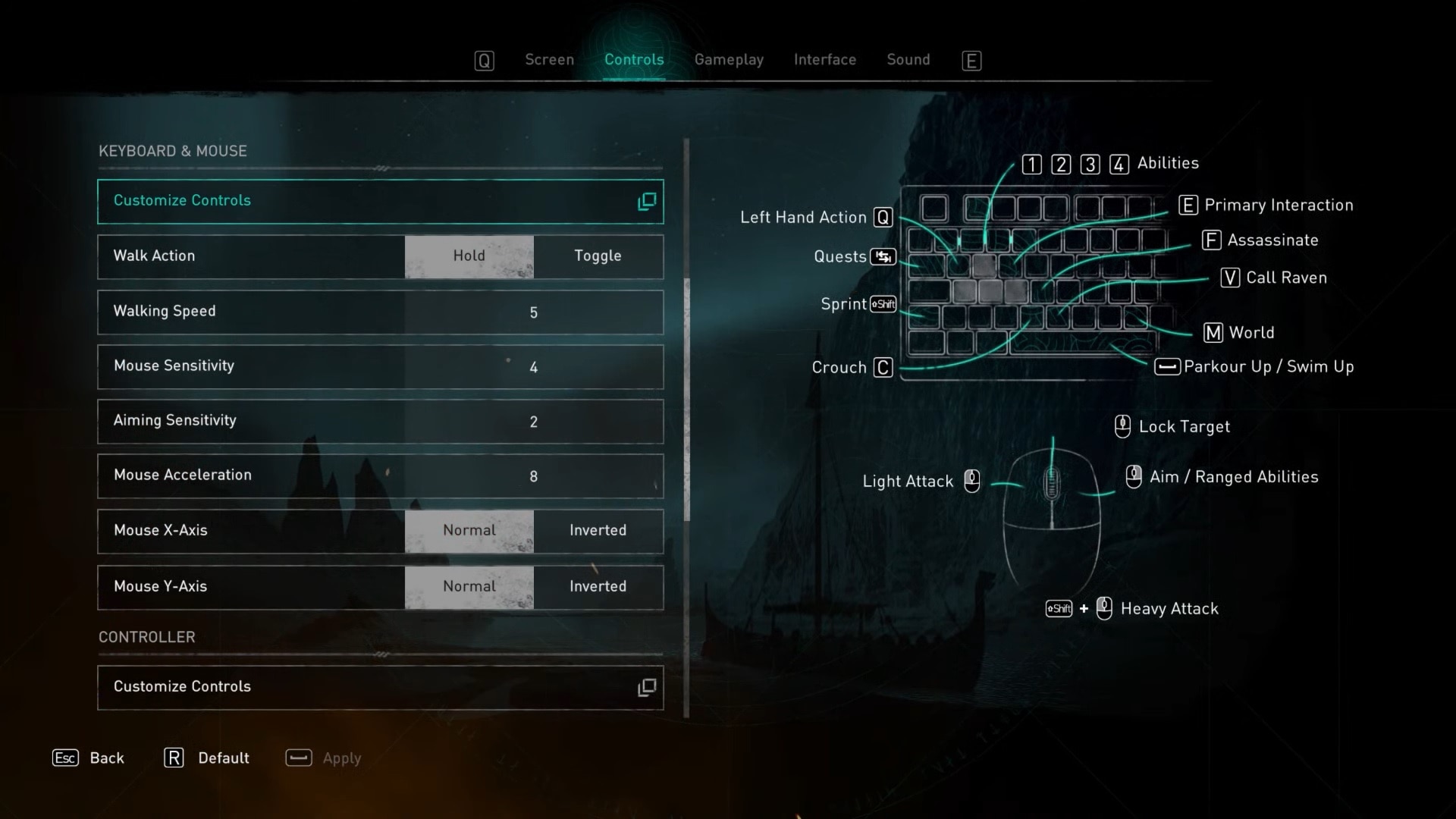The width and height of the screenshot is (1456, 819).
Task: Click the Crouch keybind icon
Action: [x=882, y=366]
